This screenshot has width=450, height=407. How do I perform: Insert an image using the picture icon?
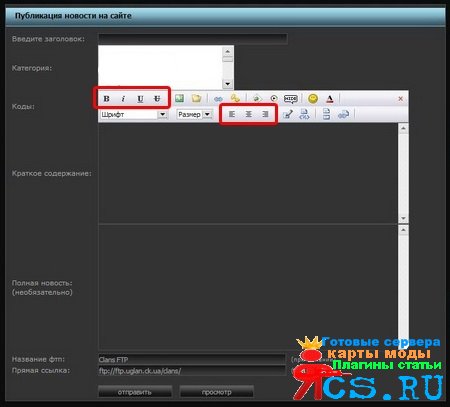click(179, 98)
